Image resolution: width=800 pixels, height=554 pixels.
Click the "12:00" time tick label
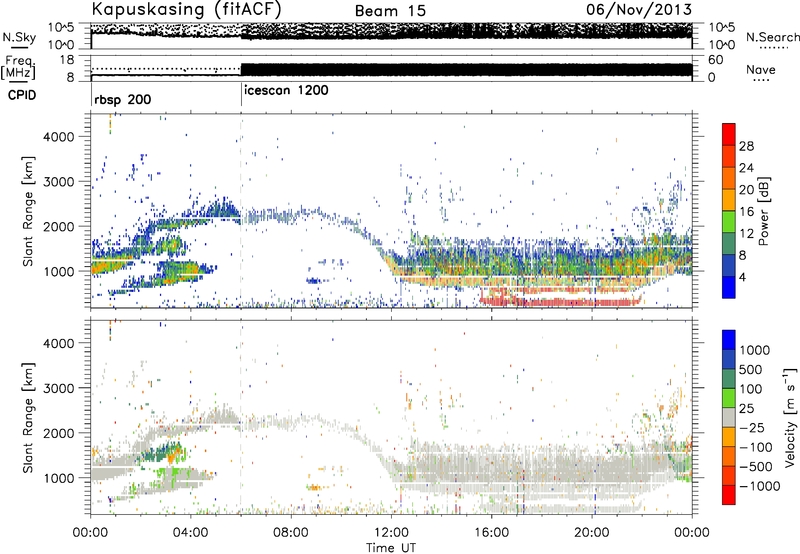(391, 533)
